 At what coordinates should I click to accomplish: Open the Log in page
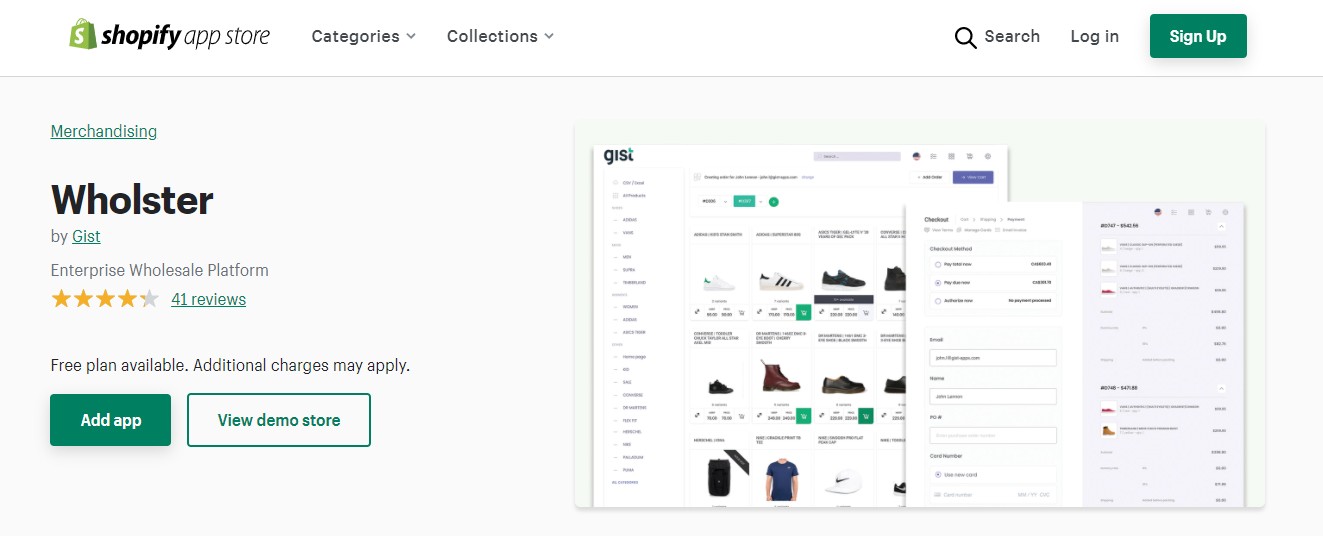tap(1094, 36)
